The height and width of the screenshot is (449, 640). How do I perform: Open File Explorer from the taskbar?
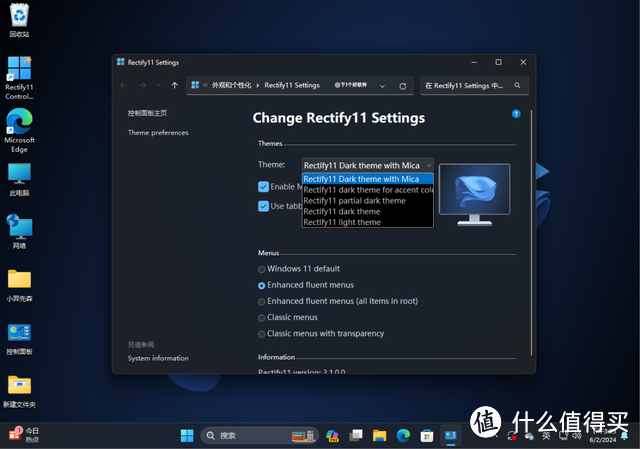point(380,436)
